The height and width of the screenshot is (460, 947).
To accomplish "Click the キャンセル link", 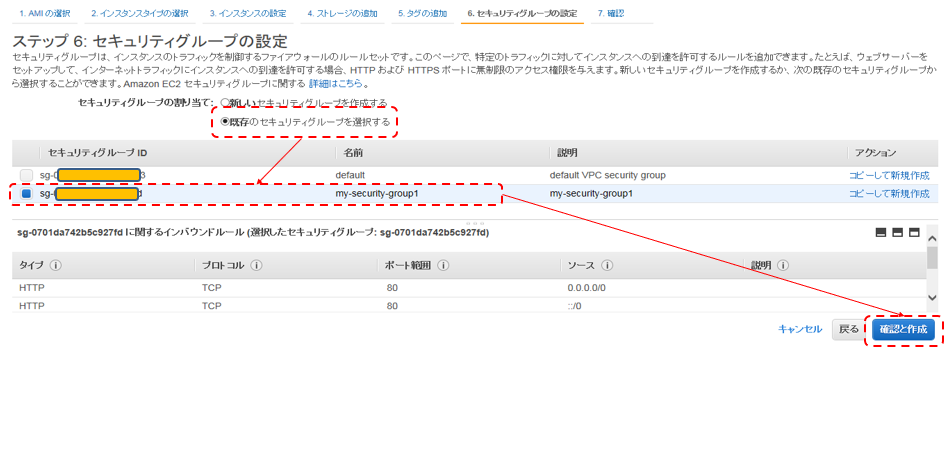I will [800, 330].
